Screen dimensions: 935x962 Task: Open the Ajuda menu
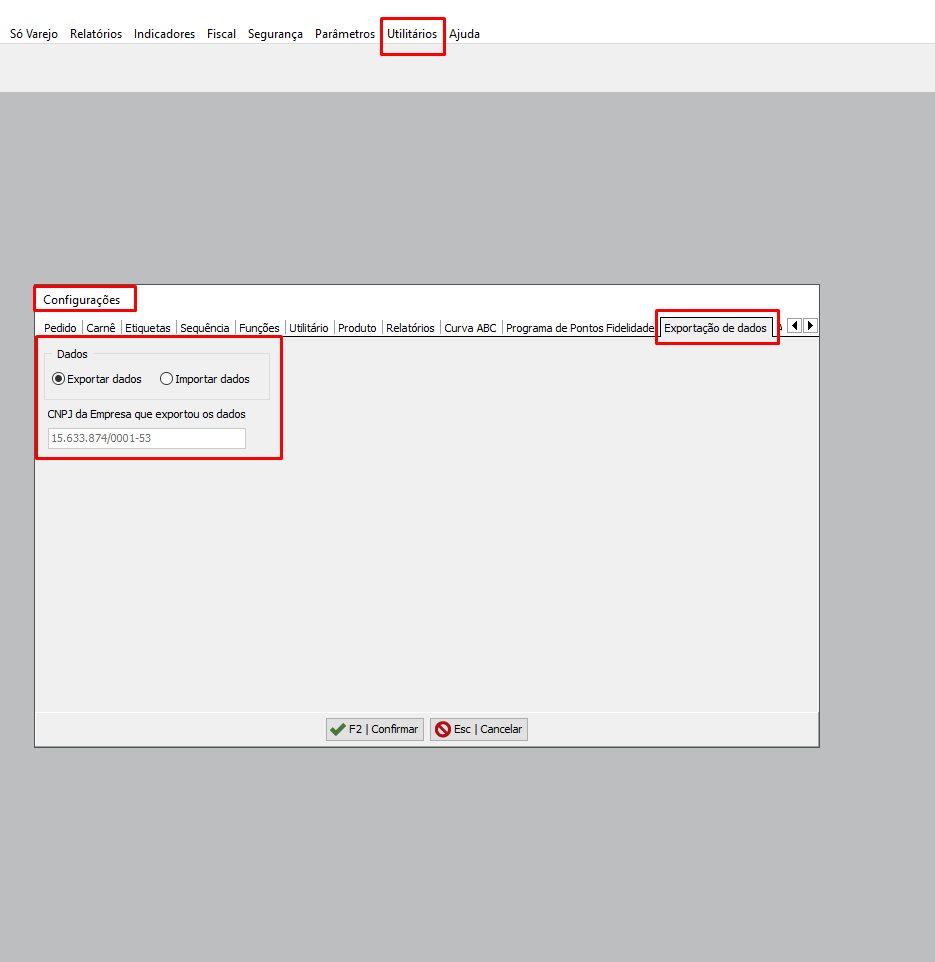(x=464, y=34)
